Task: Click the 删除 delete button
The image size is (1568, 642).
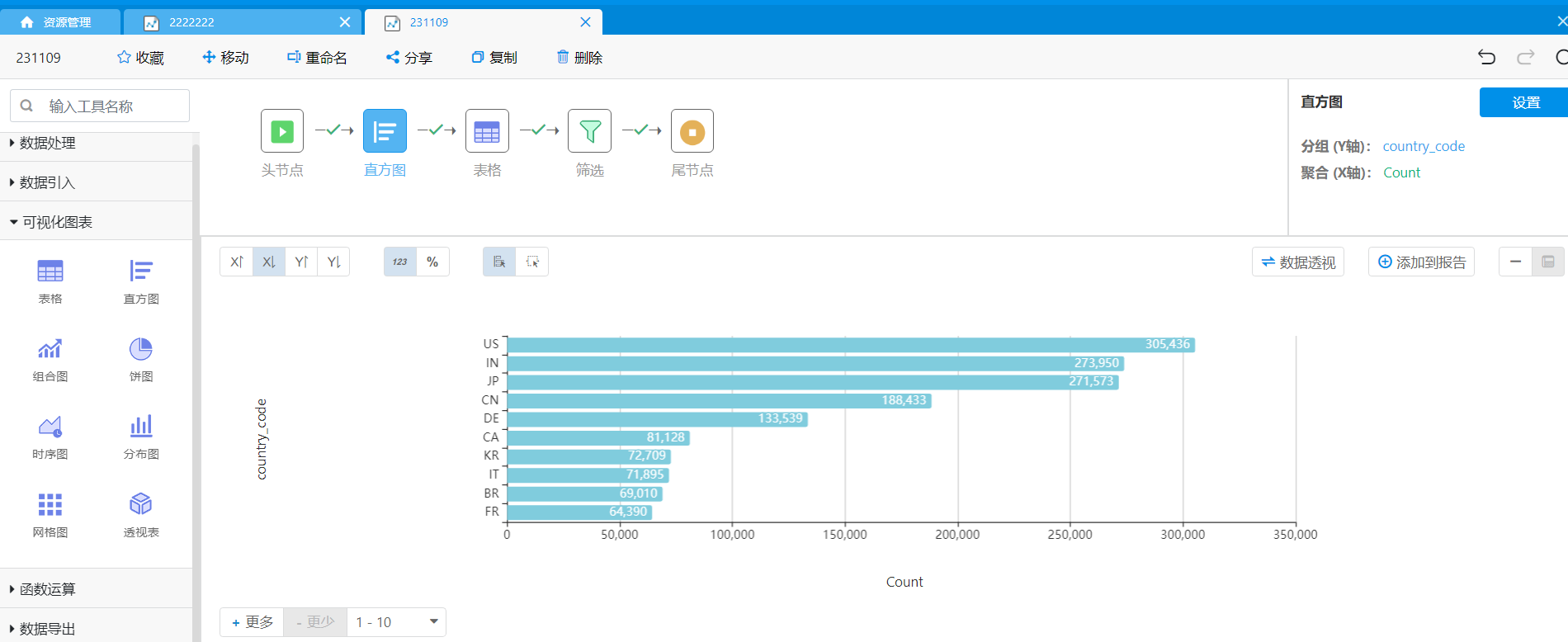Action: point(579,57)
